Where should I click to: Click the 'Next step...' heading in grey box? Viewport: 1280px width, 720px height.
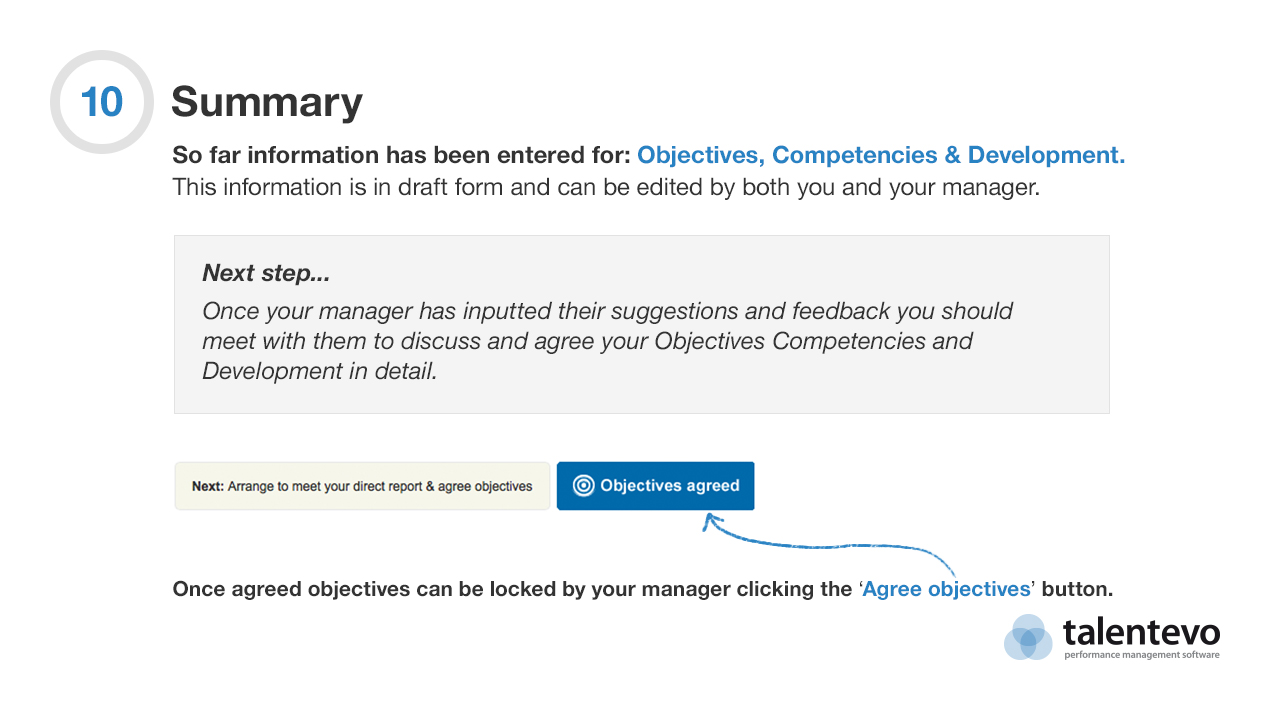point(266,272)
